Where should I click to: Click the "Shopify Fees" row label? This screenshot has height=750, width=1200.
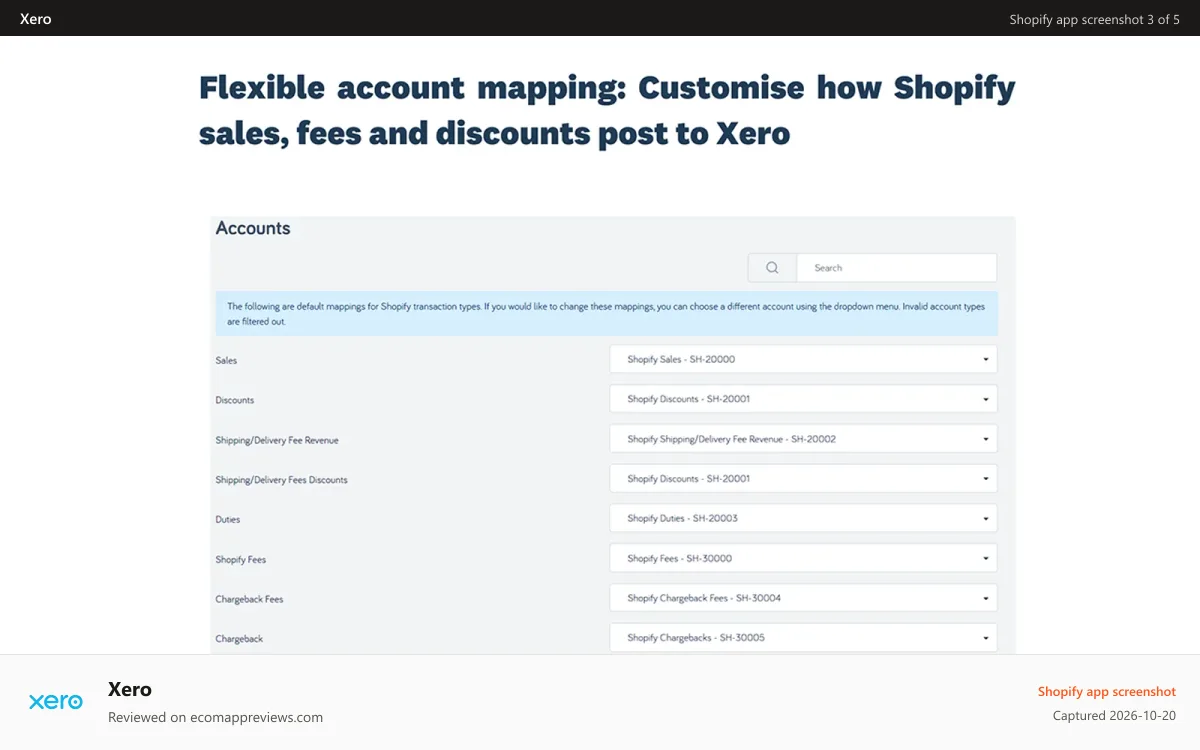click(241, 560)
